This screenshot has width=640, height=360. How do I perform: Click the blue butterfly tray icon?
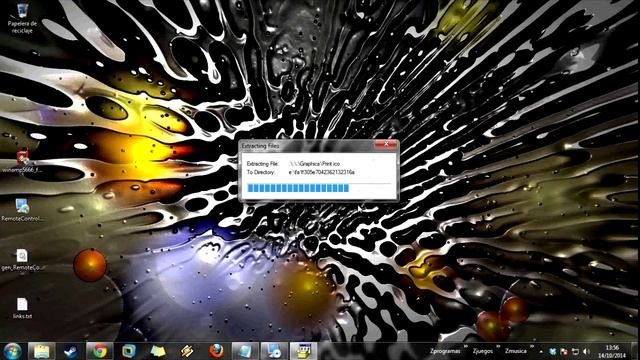coord(553,351)
